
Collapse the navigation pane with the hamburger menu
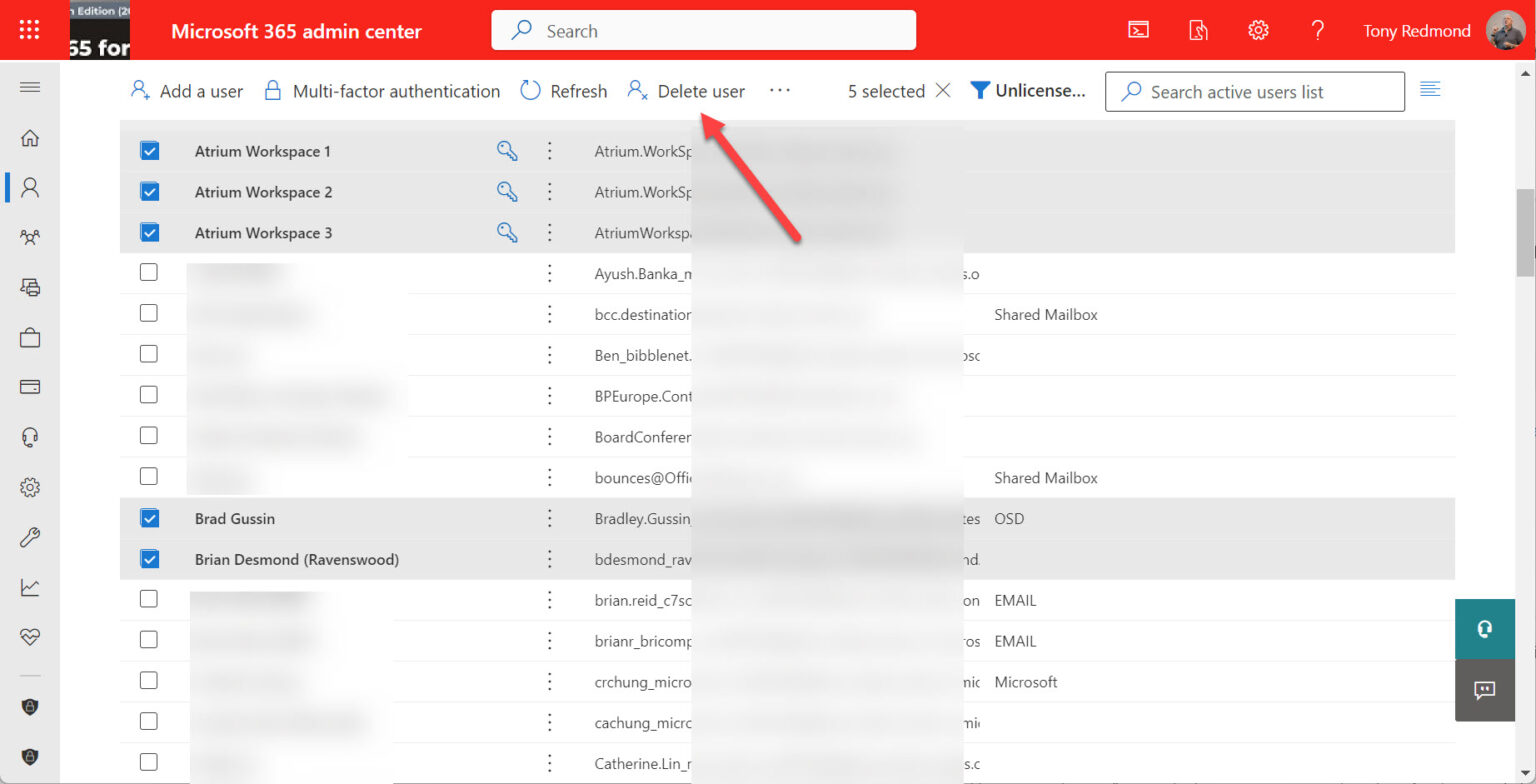click(30, 87)
